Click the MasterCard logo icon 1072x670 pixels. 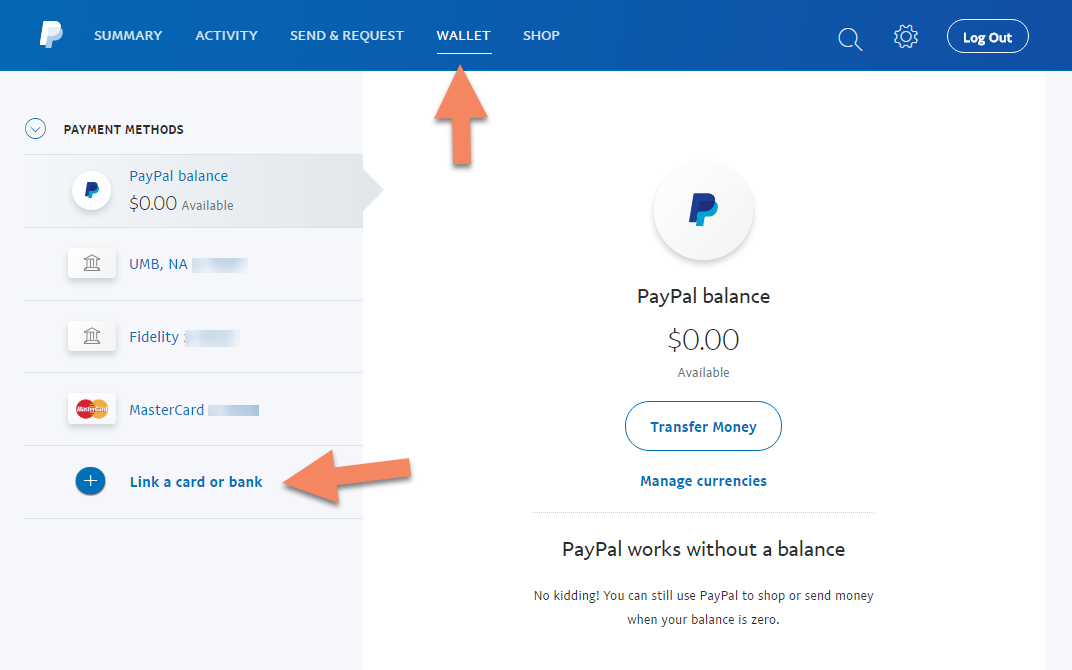(x=92, y=409)
